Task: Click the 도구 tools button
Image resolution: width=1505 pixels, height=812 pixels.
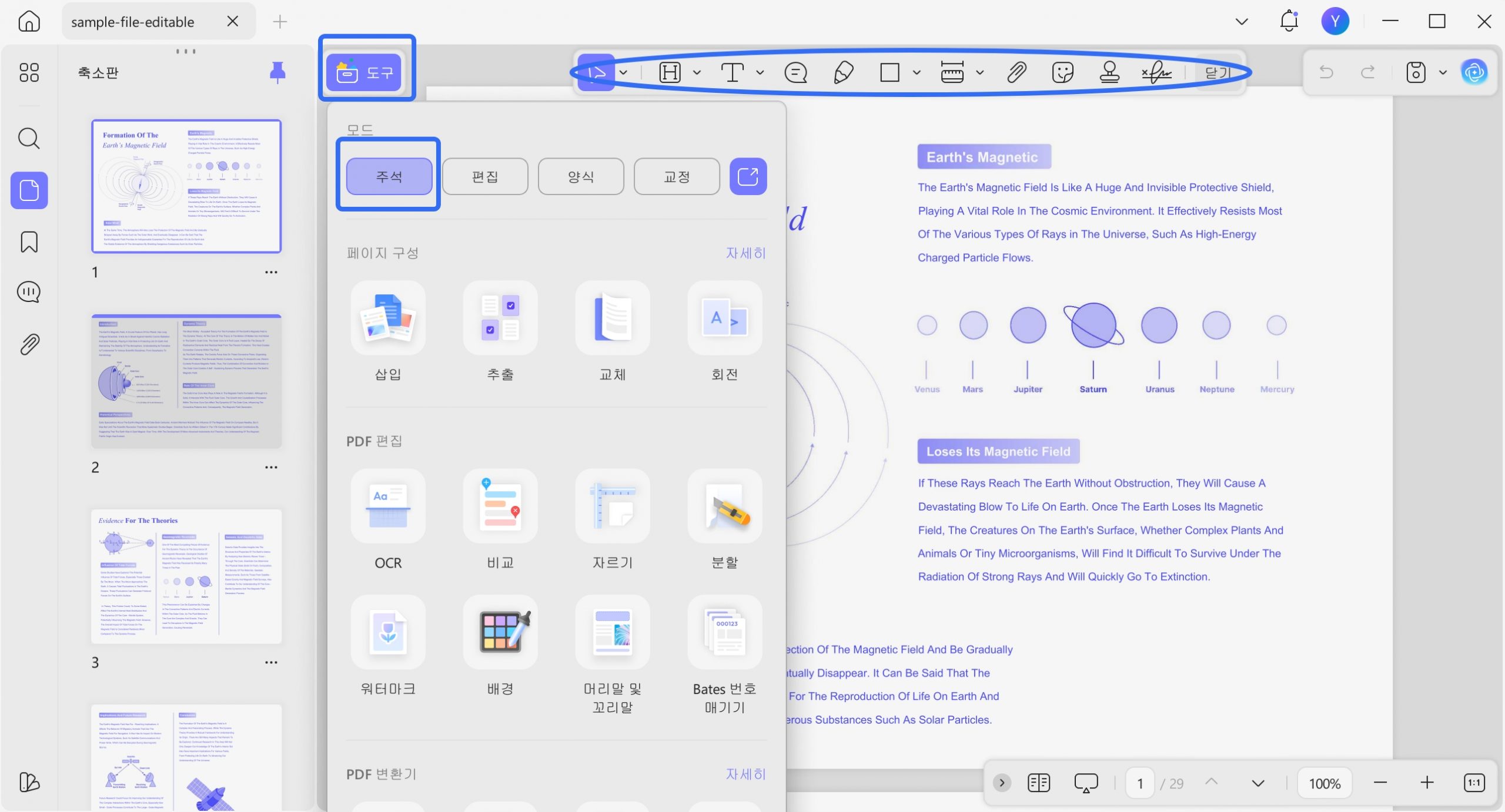Action: point(364,73)
